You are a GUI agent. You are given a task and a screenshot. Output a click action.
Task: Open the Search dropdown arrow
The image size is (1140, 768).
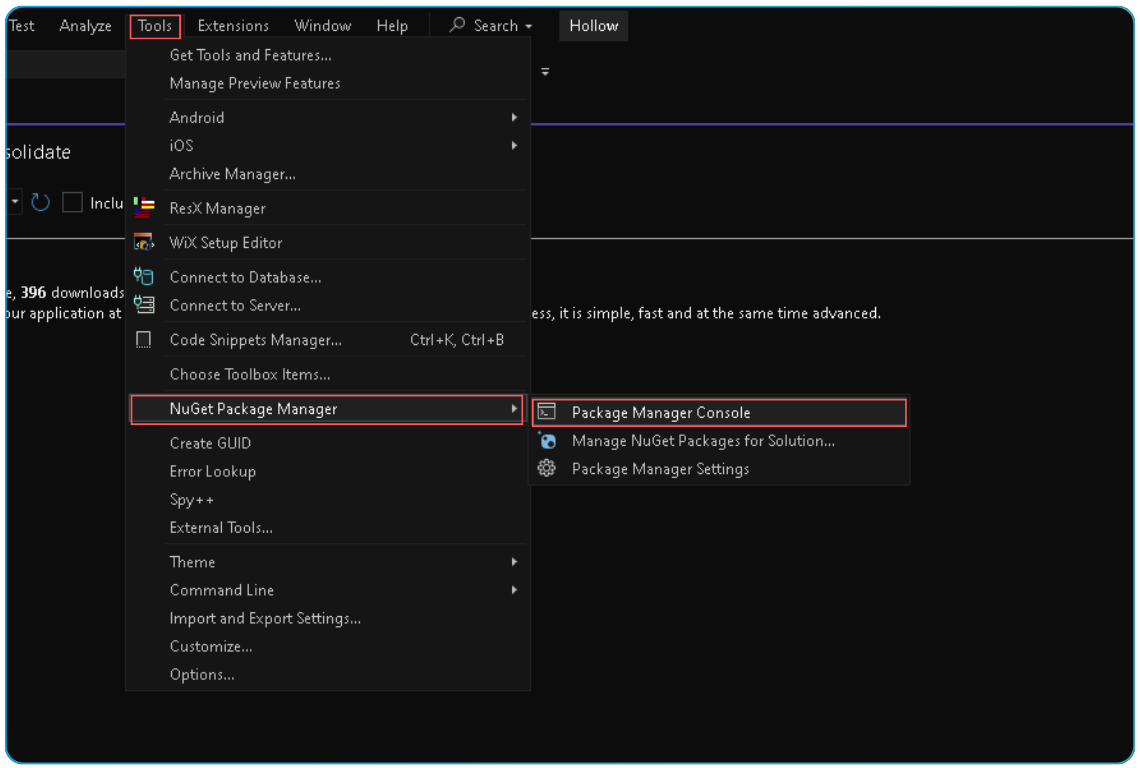[x=531, y=25]
